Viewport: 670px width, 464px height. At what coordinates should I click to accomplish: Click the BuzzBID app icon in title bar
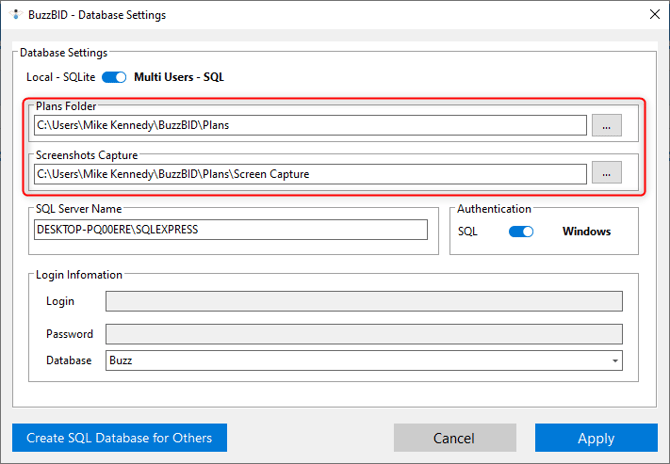(14, 15)
